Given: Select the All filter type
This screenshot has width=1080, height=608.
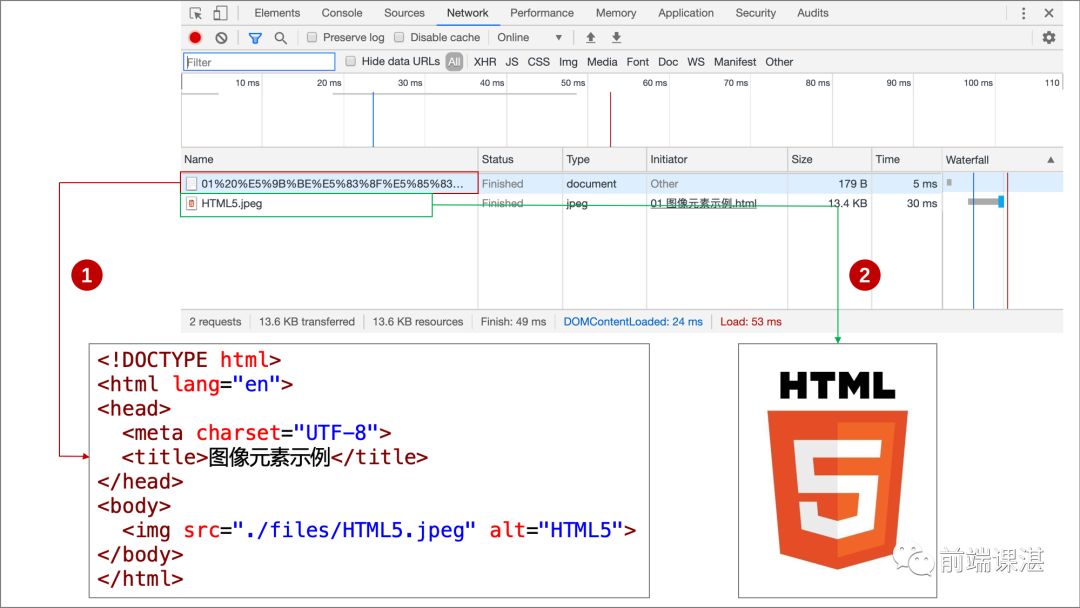Looking at the screenshot, I should pos(454,62).
